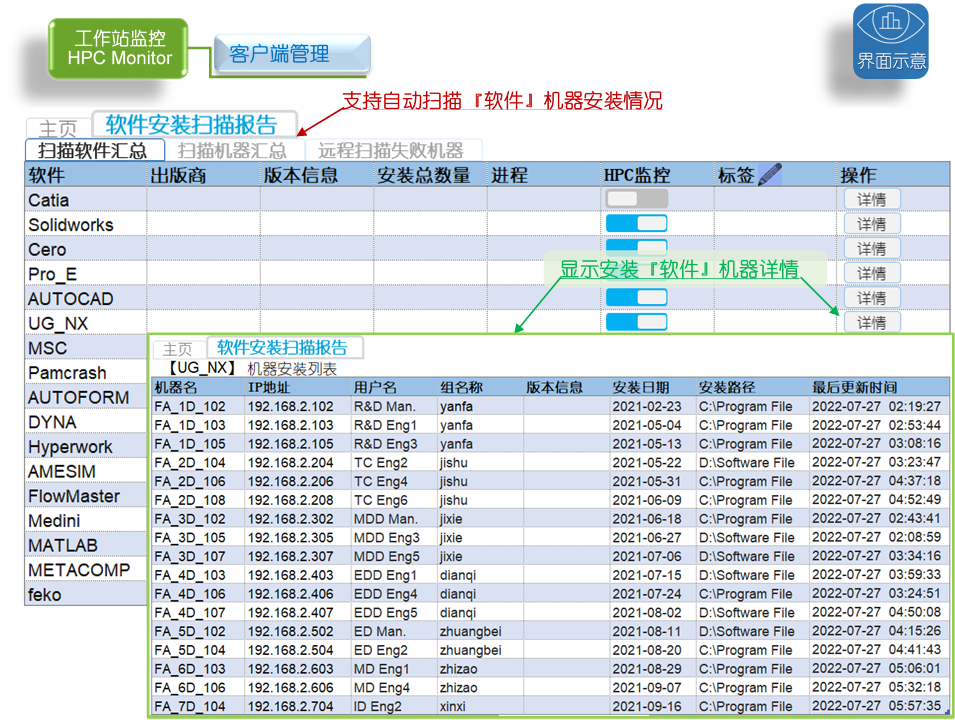
Task: Select machine FA_7D_104 row
Action: coord(551,706)
